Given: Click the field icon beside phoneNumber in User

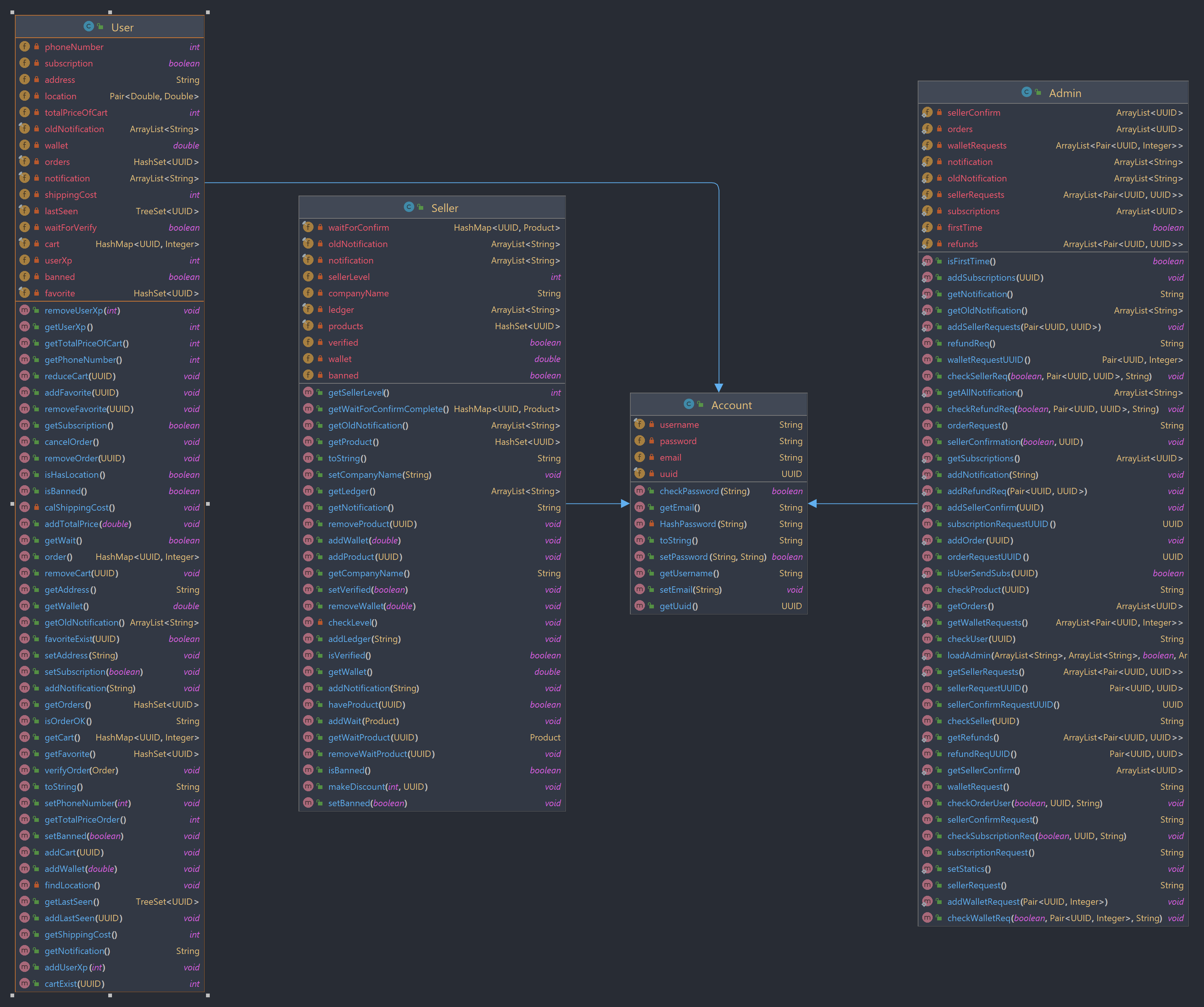Looking at the screenshot, I should (x=25, y=46).
